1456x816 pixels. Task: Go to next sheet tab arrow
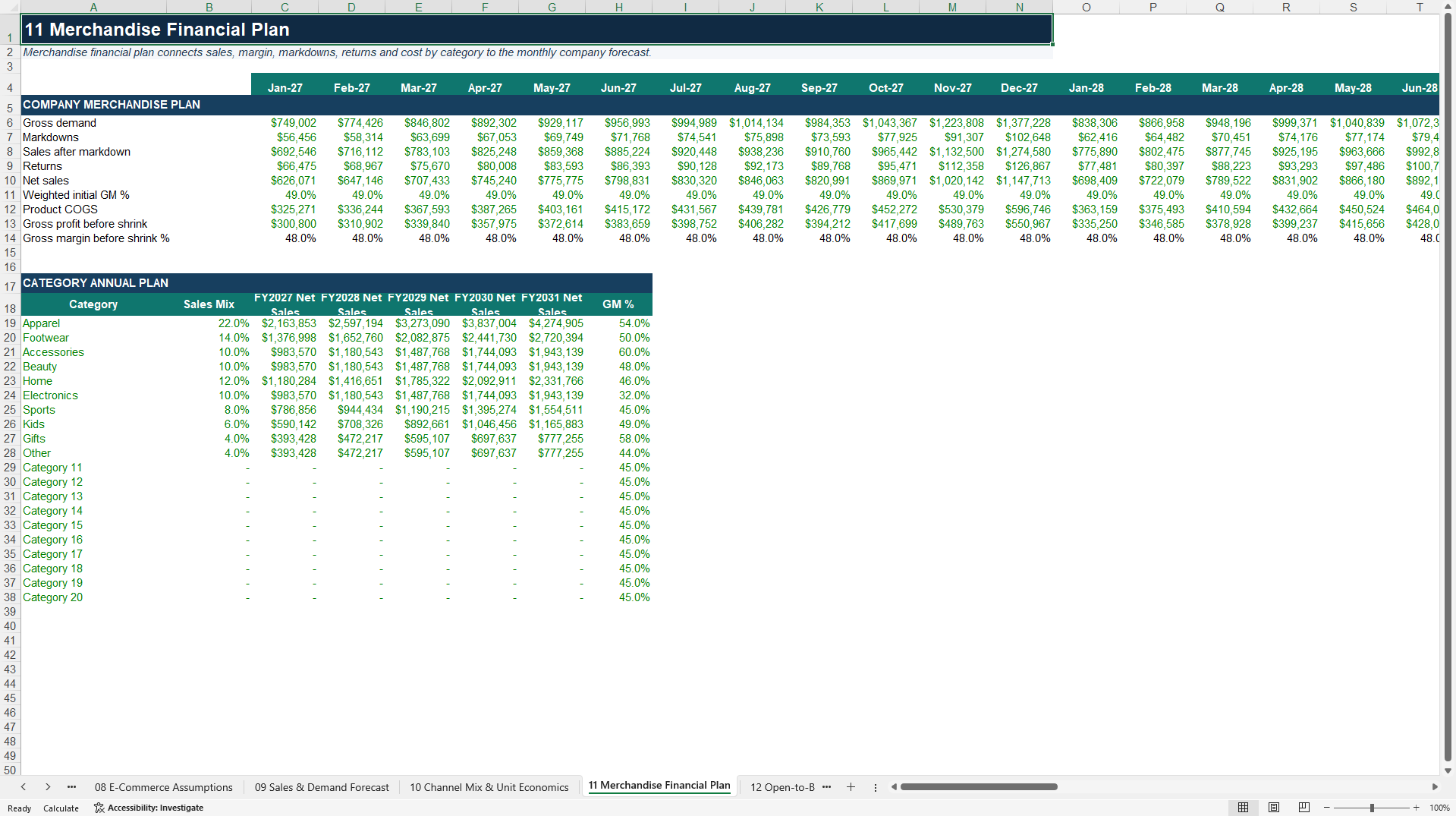pyautogui.click(x=48, y=787)
